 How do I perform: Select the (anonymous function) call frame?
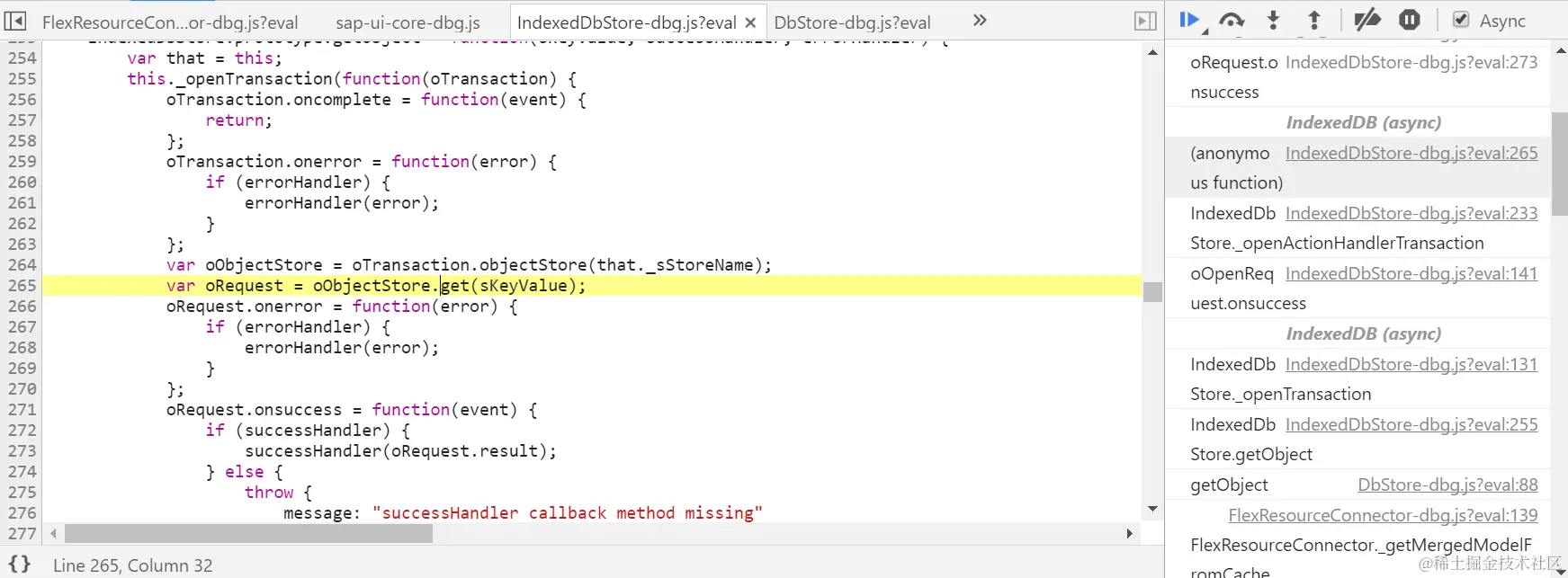point(1358,167)
